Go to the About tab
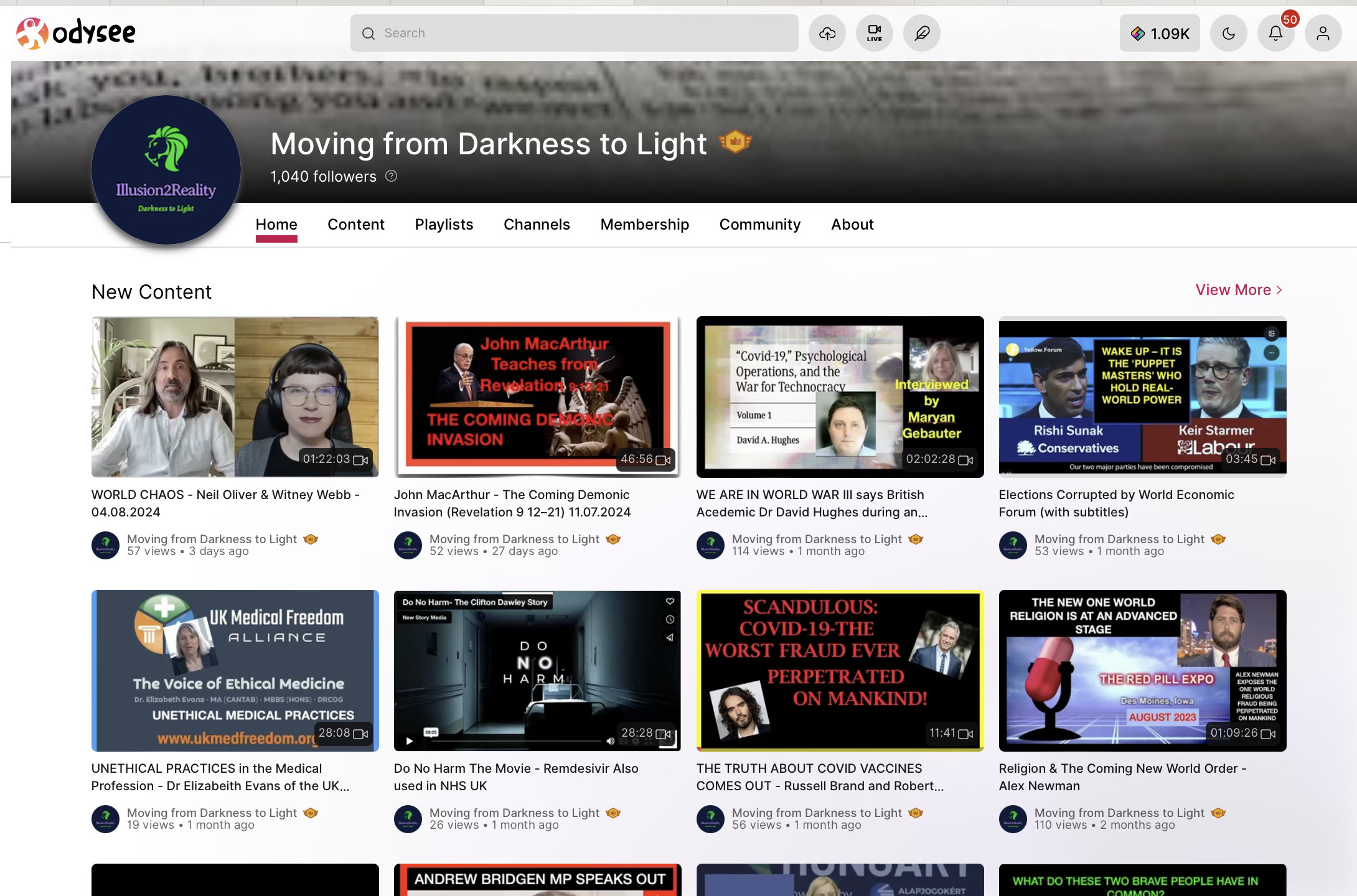Viewport: 1357px width, 896px height. pos(852,224)
